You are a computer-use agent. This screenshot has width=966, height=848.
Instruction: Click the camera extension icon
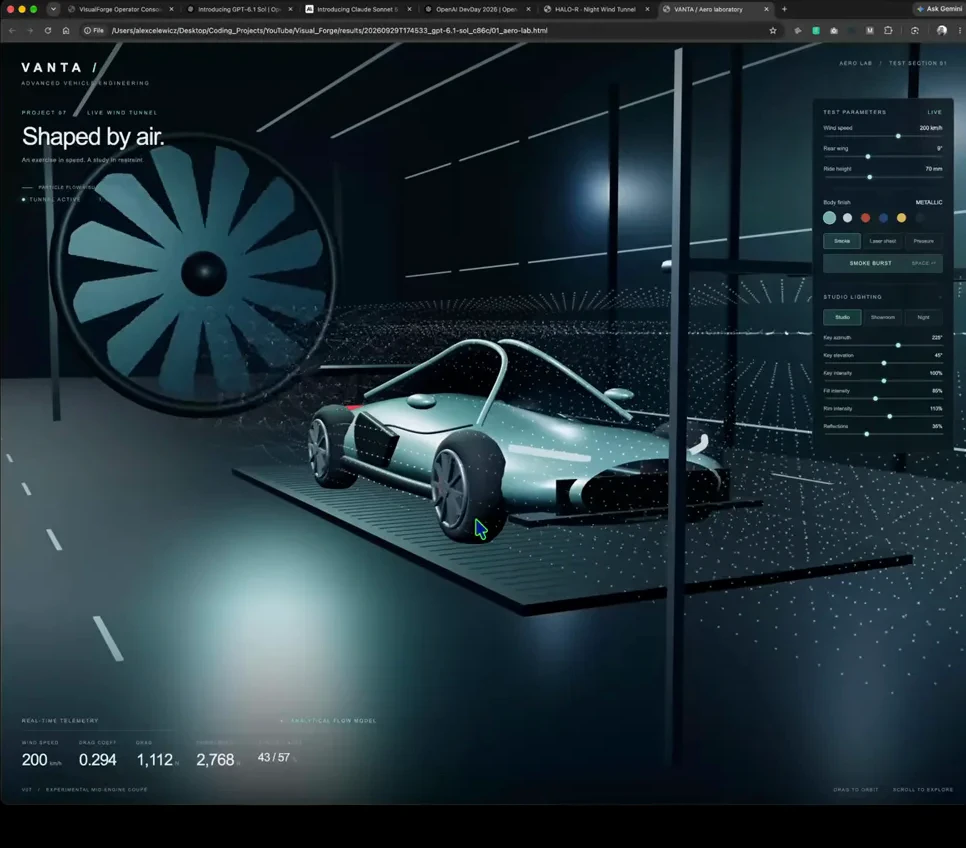[834, 30]
